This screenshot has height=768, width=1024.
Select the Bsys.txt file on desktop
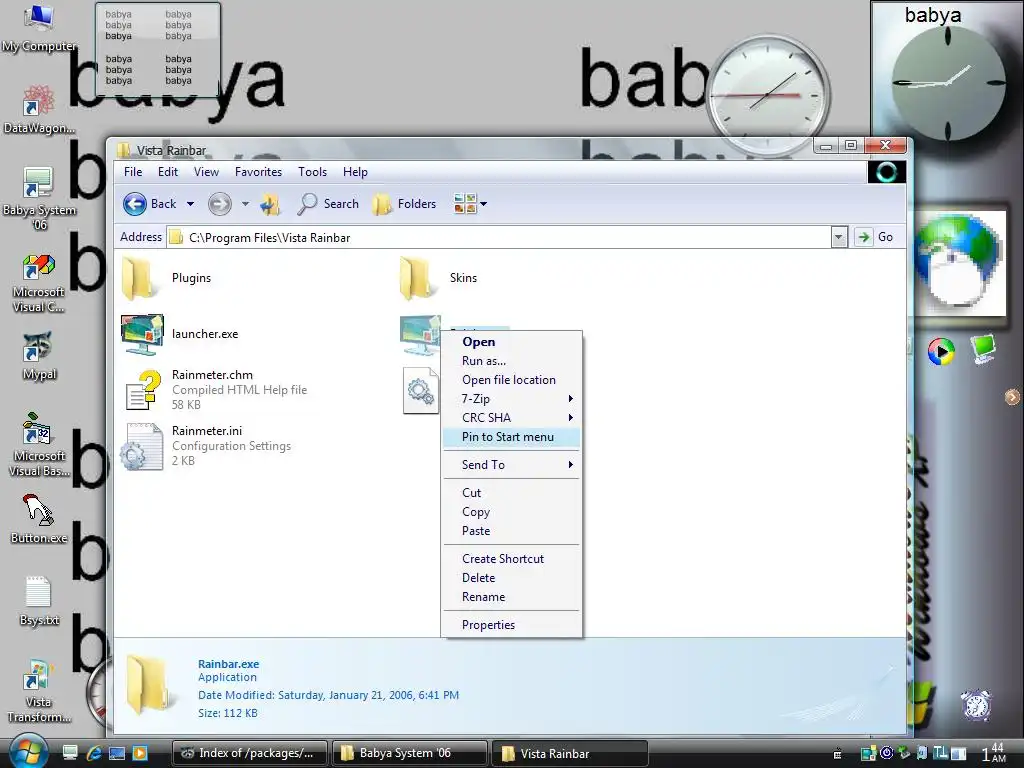click(x=39, y=601)
